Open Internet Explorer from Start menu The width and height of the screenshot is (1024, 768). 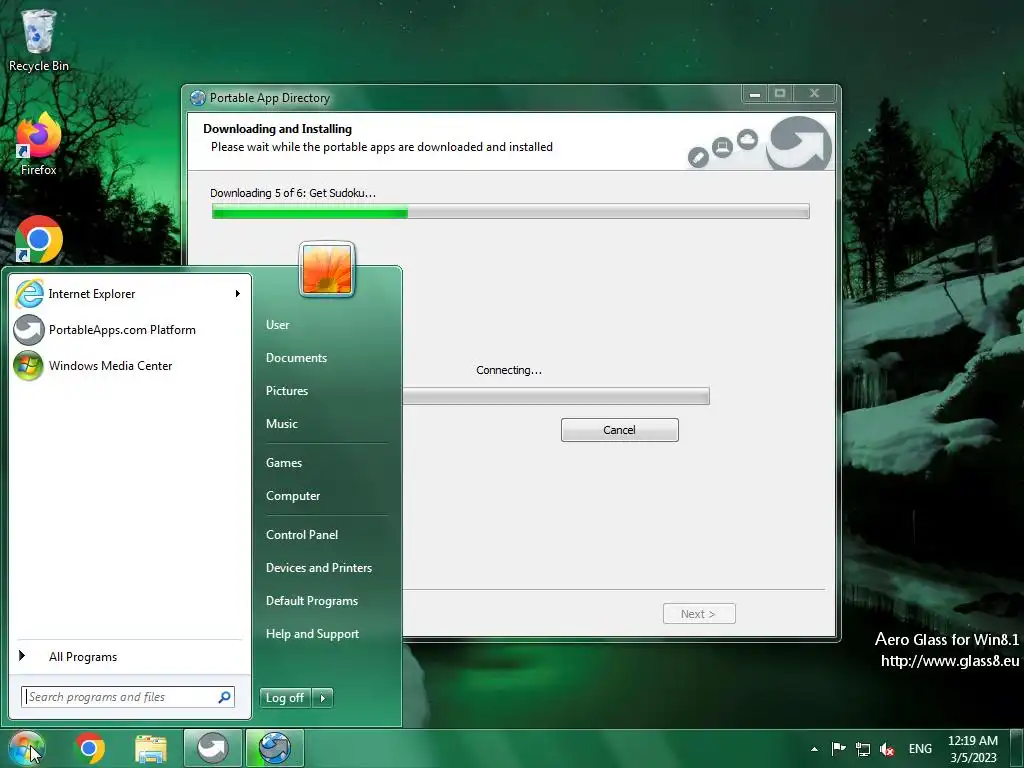128,294
